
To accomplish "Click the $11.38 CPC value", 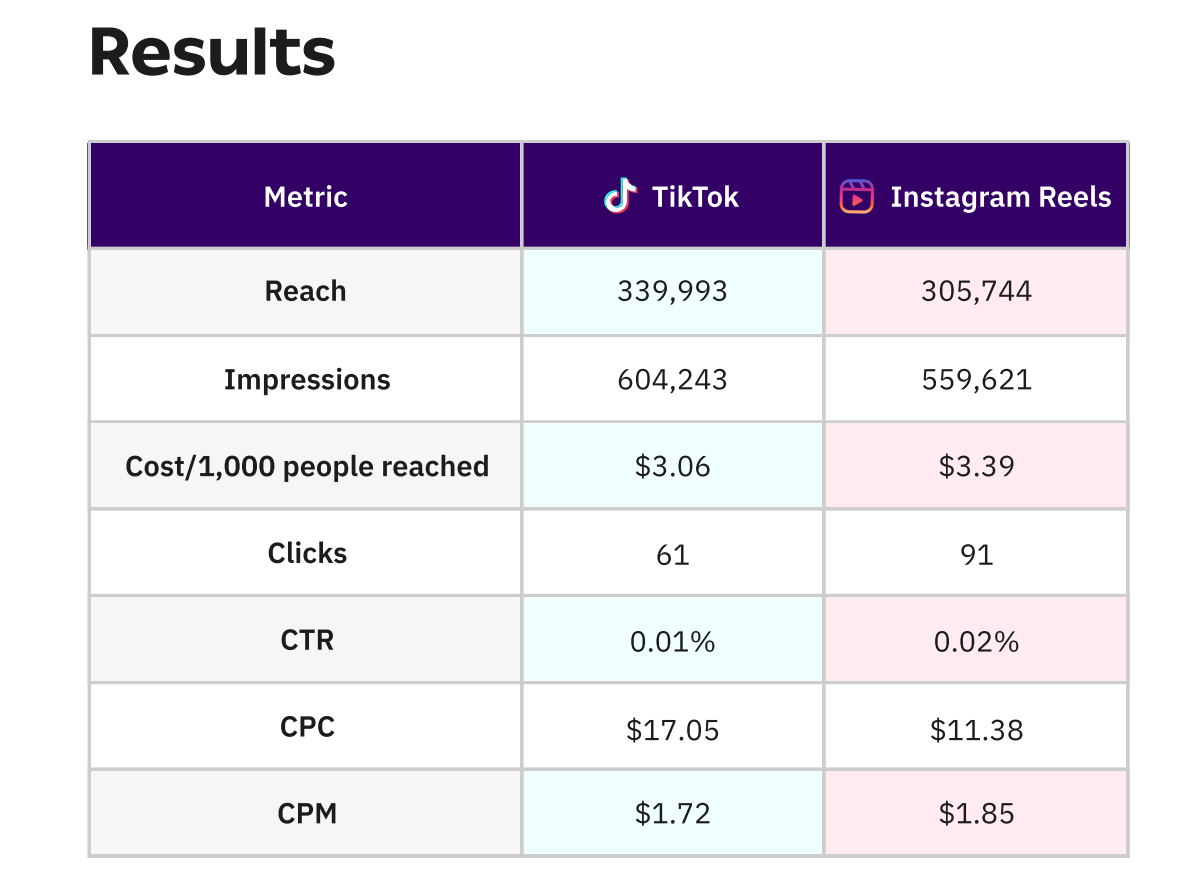I will coord(976,730).
